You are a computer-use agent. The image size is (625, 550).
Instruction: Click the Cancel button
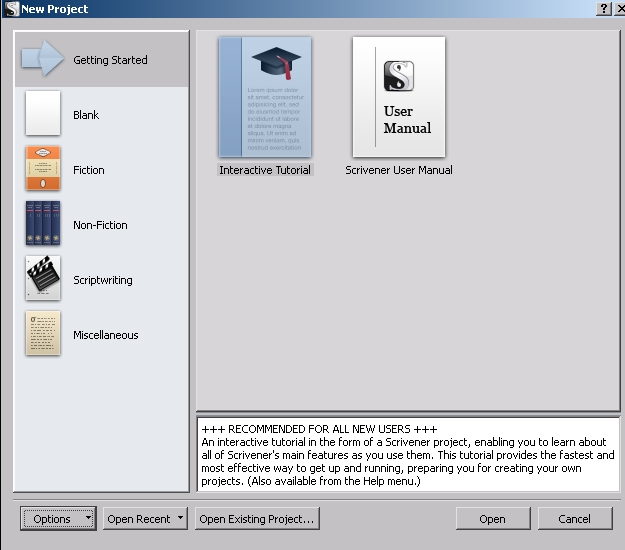pos(575,519)
